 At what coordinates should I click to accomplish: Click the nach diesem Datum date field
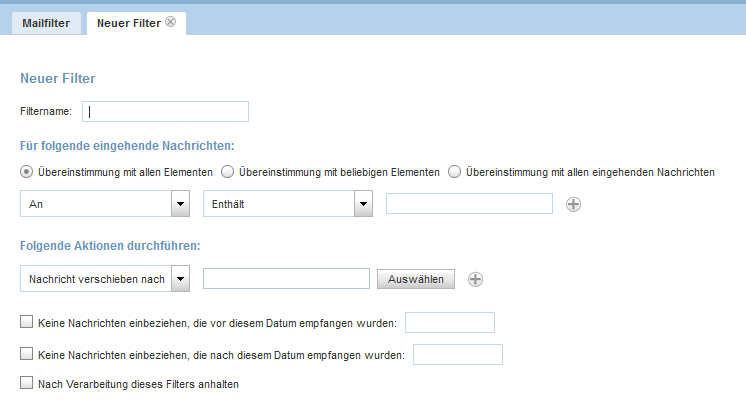(458, 354)
